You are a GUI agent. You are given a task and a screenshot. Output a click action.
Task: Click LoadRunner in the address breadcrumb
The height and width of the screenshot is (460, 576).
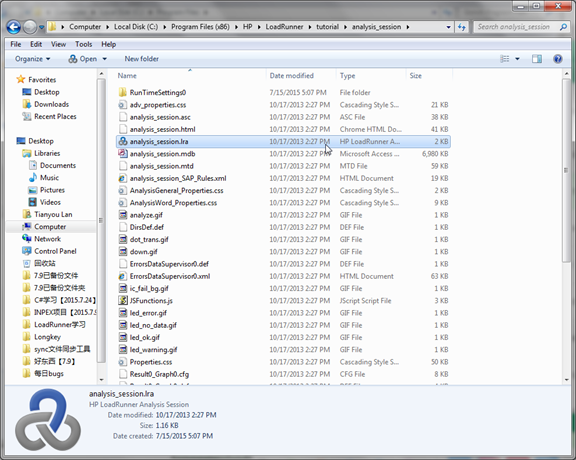click(x=284, y=27)
